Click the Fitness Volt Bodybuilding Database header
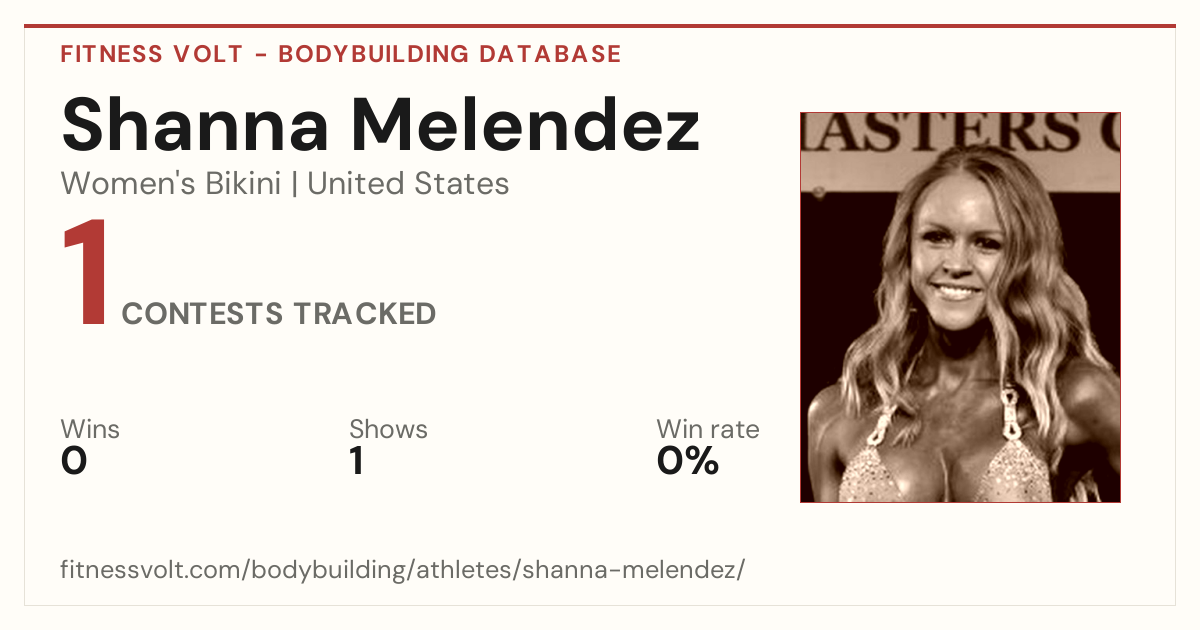Viewport: 1200px width, 630px height. (341, 54)
